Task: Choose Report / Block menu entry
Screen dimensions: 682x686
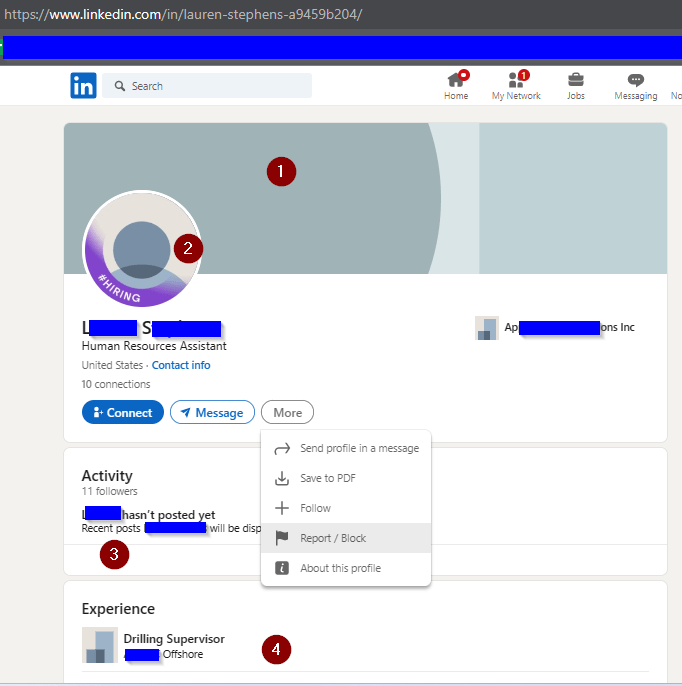Action: click(333, 538)
